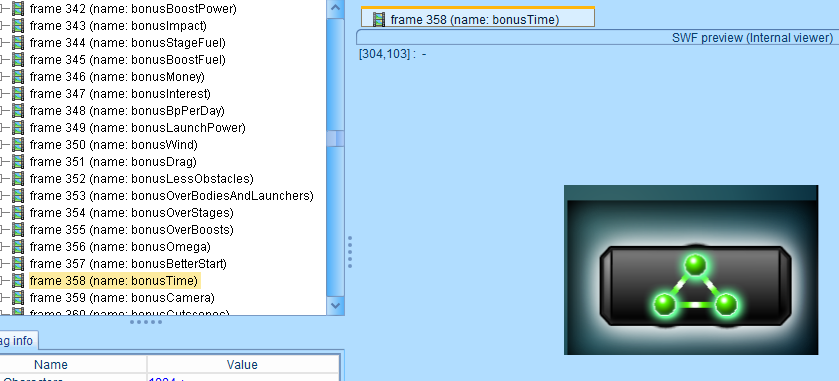Viewport: 839px width, 381px height.
Task: Click film icon beside frame 346 bonusMoney
Action: pos(18,77)
